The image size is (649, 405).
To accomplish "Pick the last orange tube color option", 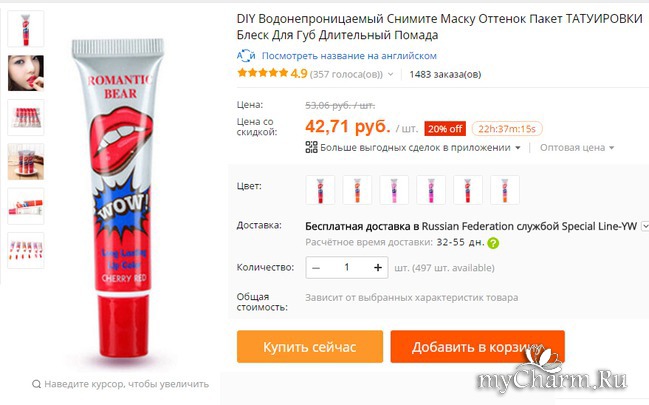I will pos(505,190).
